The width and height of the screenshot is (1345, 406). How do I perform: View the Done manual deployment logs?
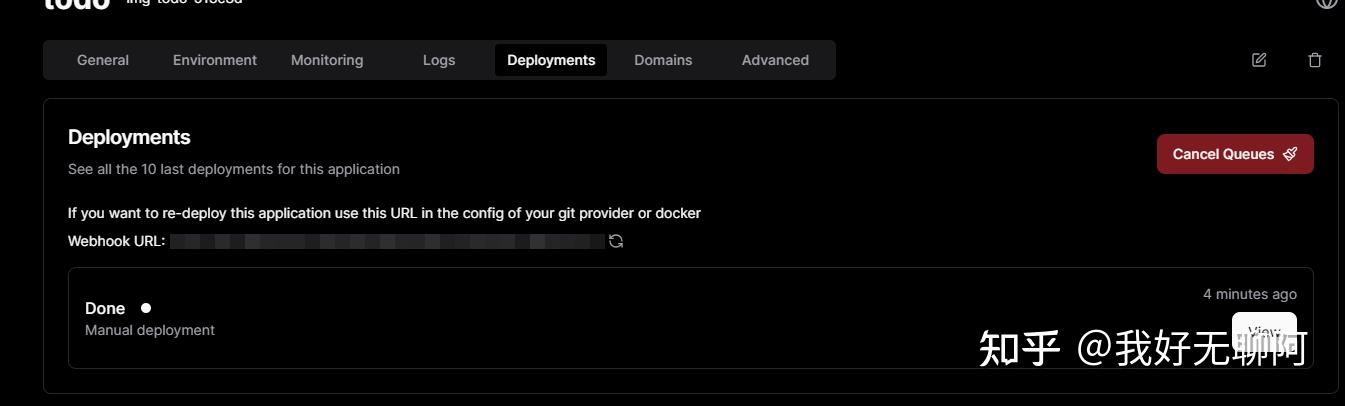tap(1264, 331)
